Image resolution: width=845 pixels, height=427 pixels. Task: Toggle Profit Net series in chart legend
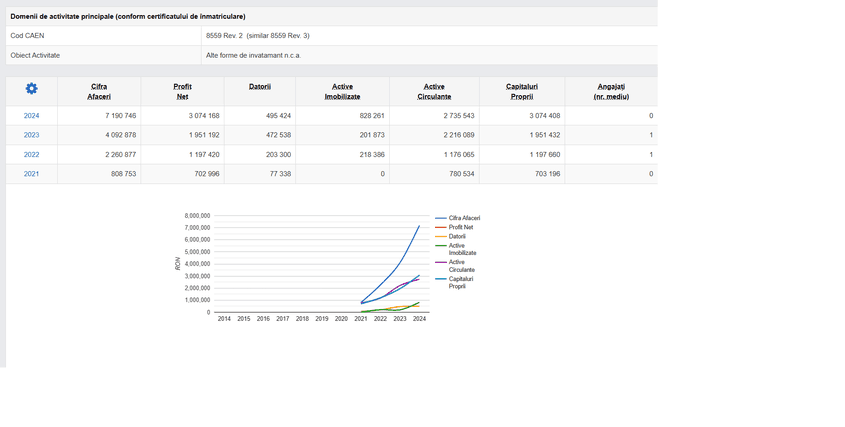pos(461,227)
